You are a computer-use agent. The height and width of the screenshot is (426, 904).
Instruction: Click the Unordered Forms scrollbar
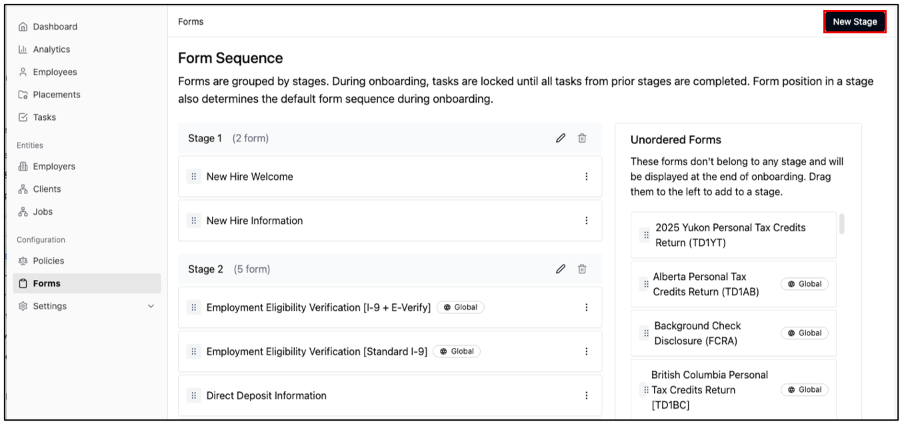click(842, 224)
